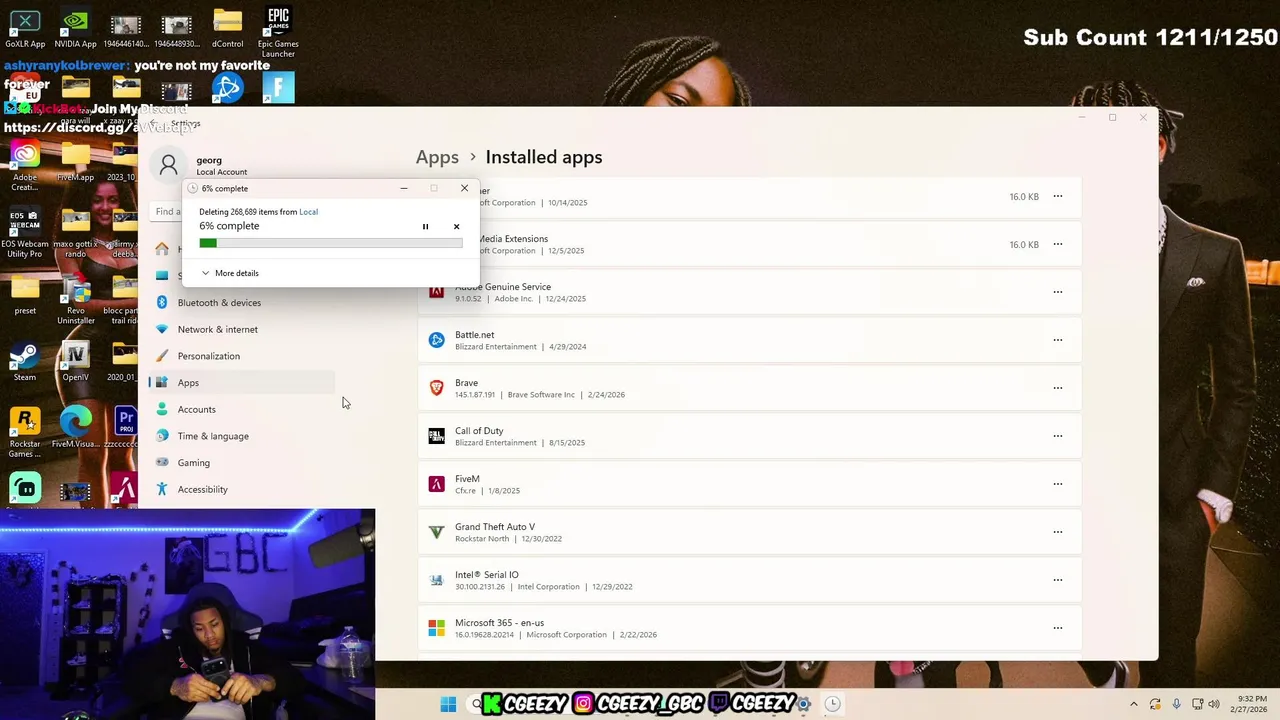Click the Battle.net app name in list

pyautogui.click(x=474, y=335)
